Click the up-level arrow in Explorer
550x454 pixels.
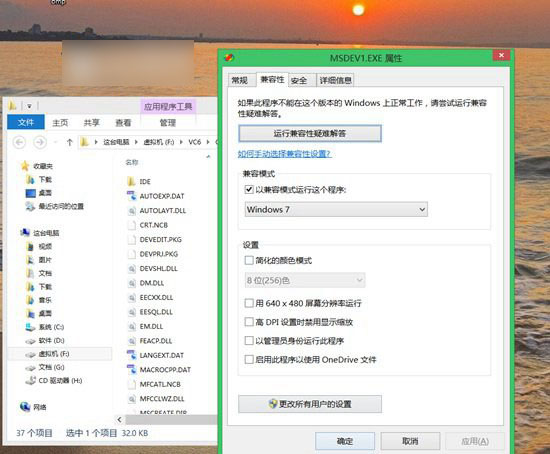(x=69, y=142)
